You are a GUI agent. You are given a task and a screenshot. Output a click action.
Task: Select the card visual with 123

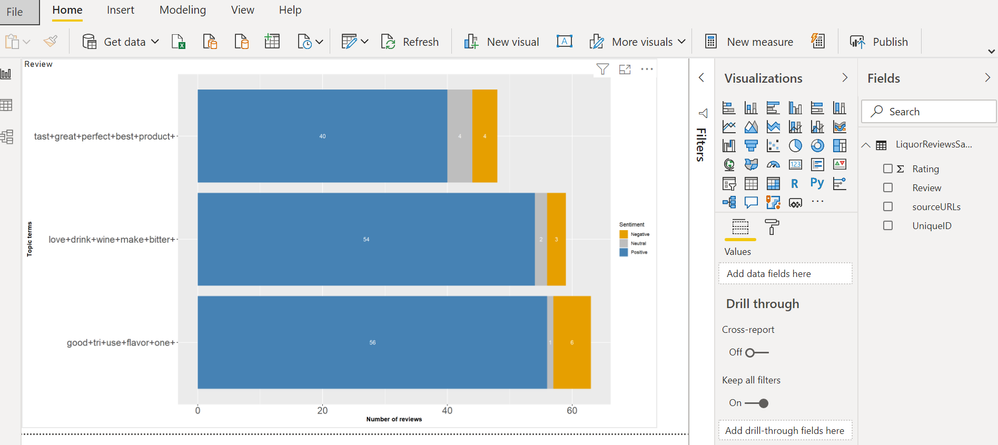coord(795,165)
